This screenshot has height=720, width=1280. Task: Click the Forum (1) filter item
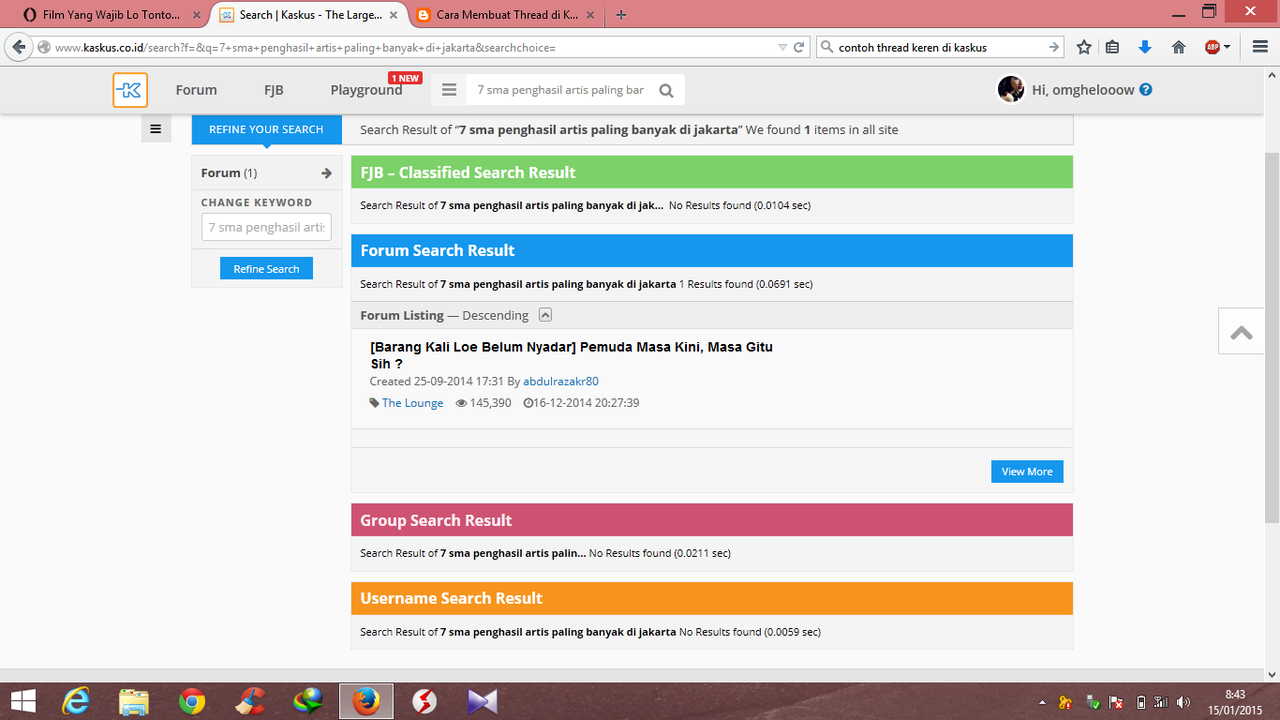[266, 173]
